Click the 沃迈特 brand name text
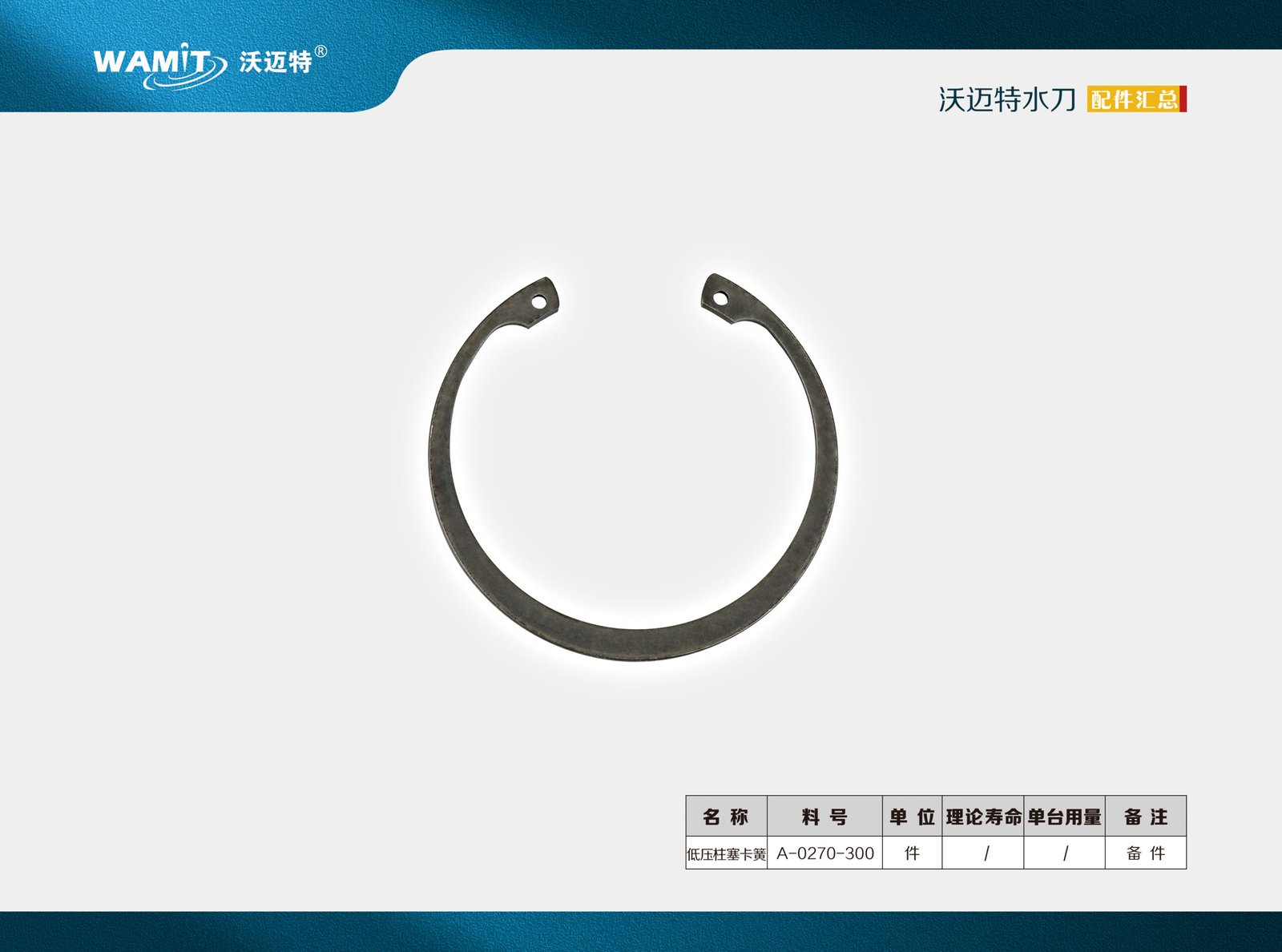1282x952 pixels. 276,62
